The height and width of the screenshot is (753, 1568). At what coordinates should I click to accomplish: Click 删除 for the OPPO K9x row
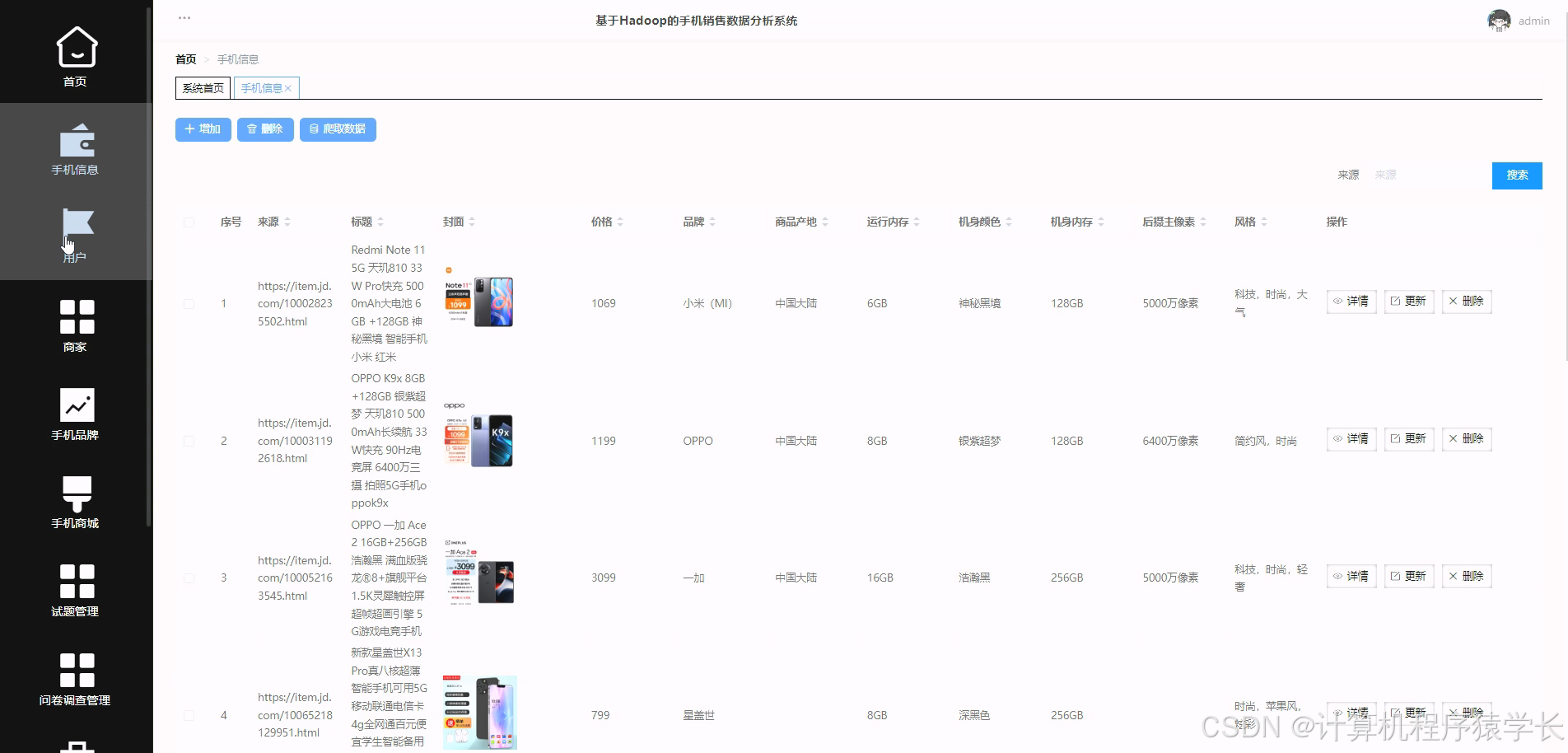point(1467,439)
